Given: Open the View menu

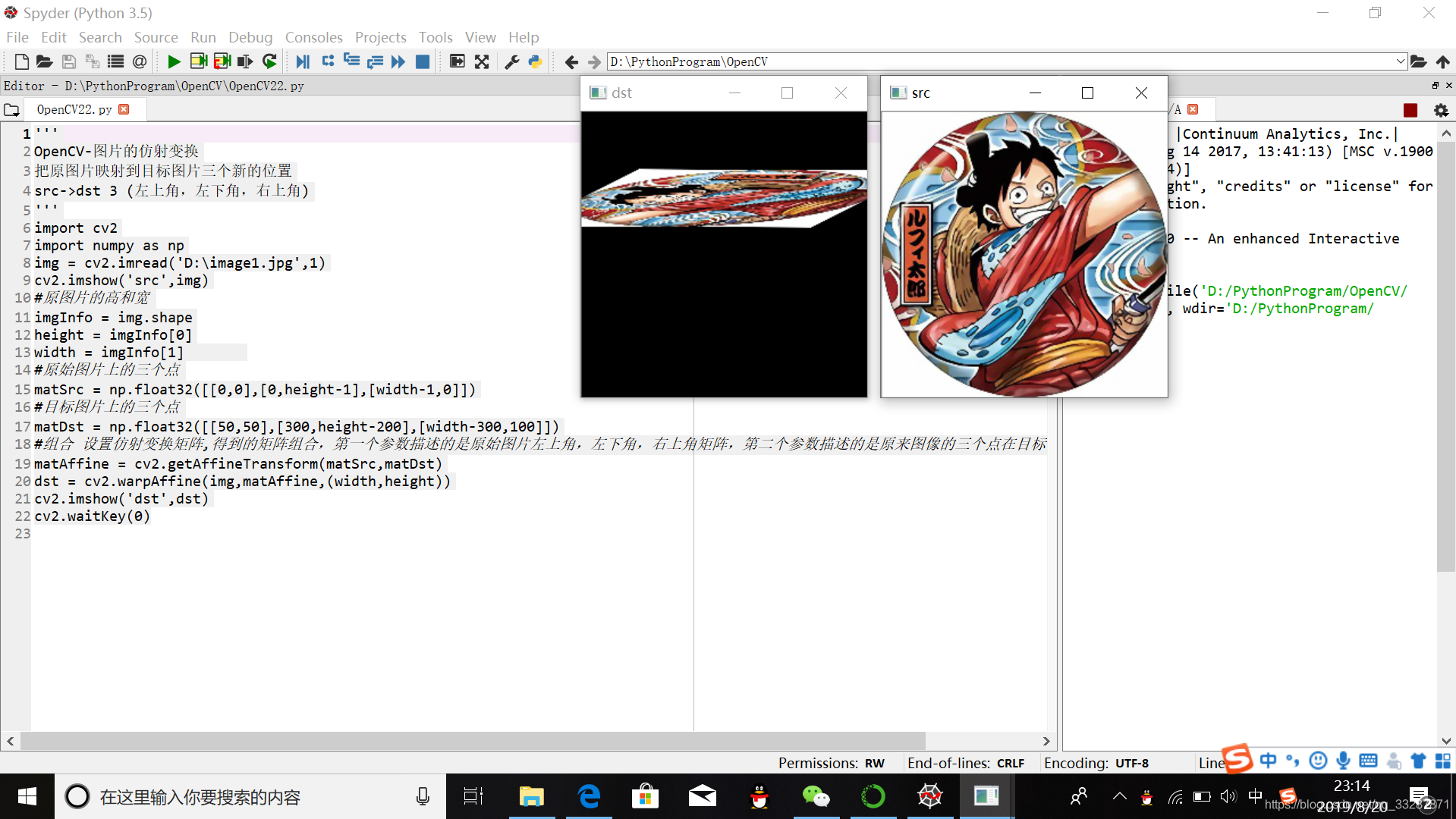Looking at the screenshot, I should 480,37.
